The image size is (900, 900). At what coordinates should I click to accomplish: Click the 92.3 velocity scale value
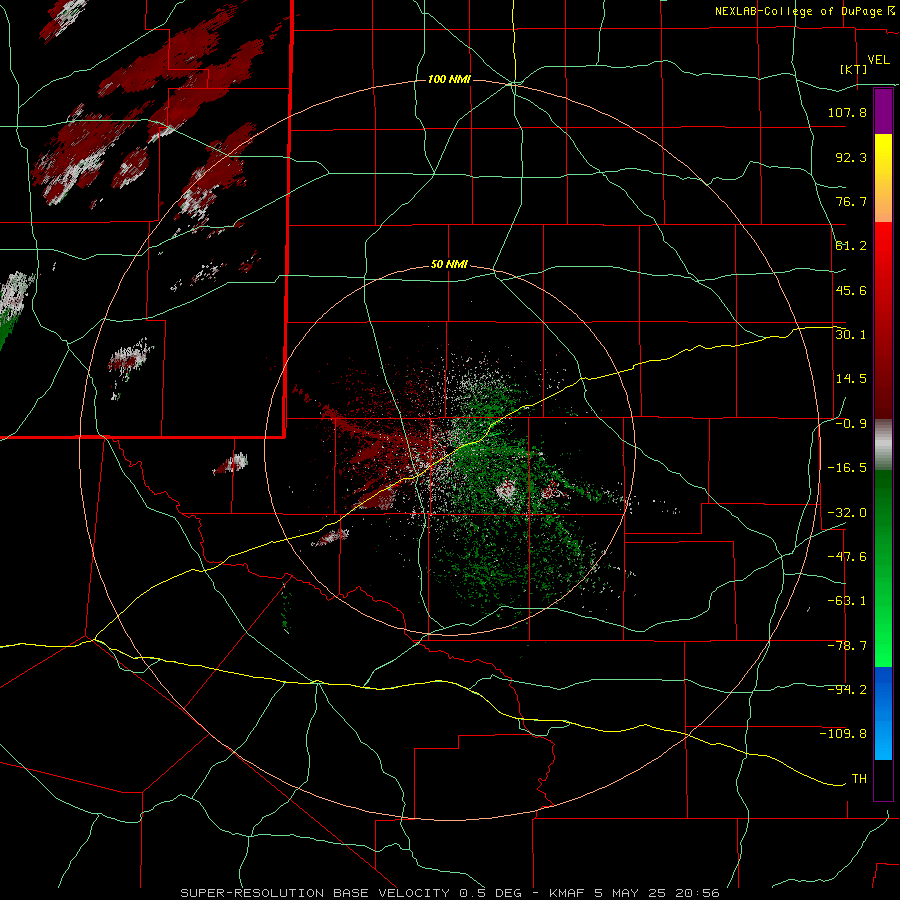coord(851,157)
